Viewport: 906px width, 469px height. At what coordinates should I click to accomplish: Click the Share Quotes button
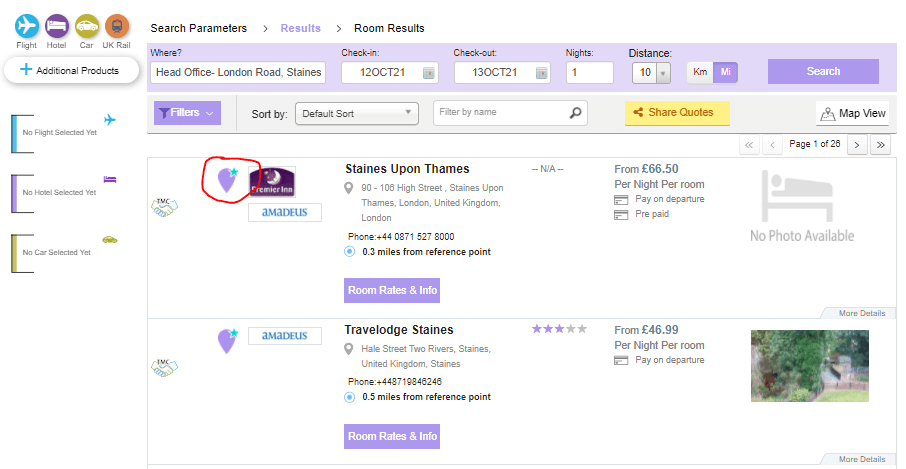click(677, 113)
